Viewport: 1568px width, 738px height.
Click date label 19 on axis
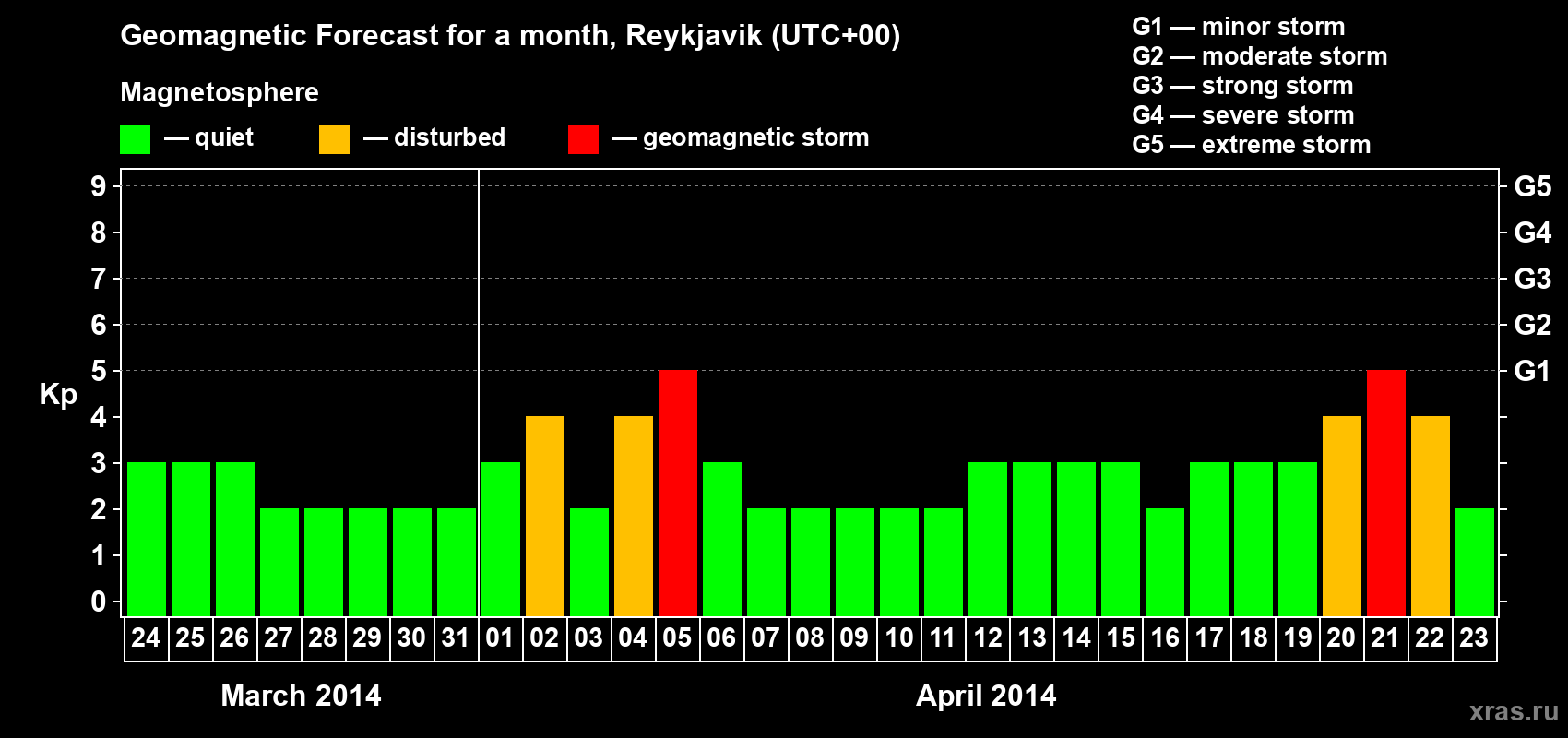click(x=1298, y=637)
